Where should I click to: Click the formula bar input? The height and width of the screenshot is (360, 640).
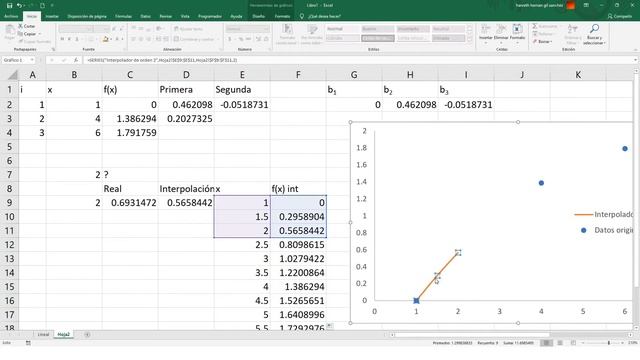click(x=358, y=60)
